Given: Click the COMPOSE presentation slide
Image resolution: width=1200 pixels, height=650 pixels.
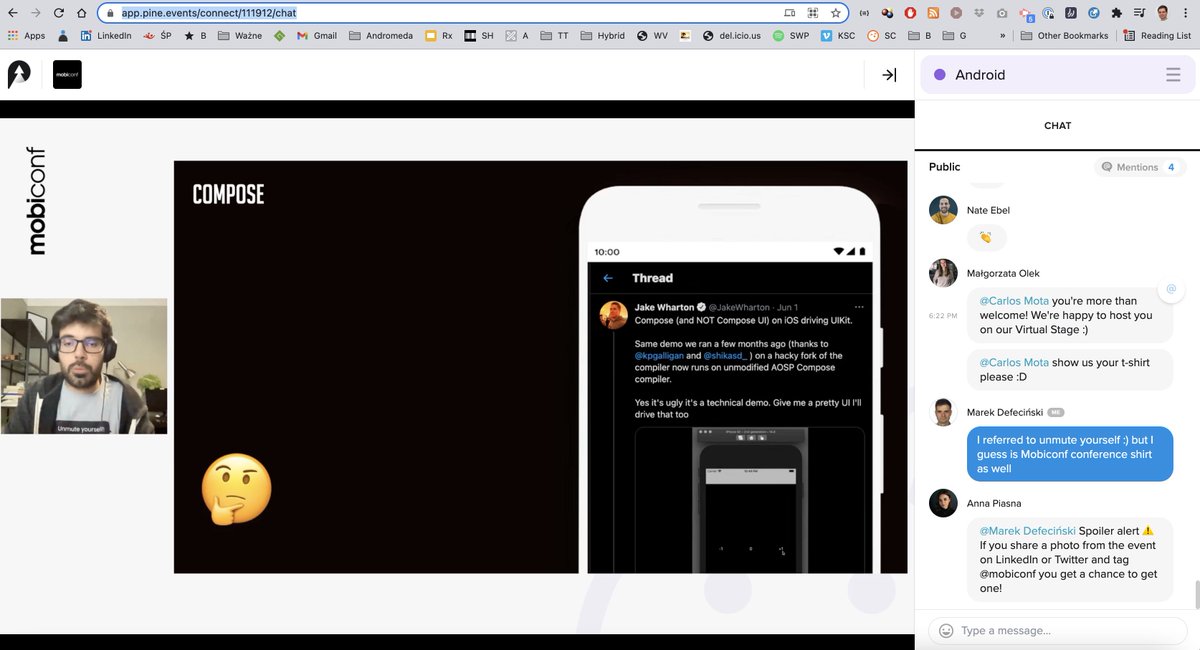Looking at the screenshot, I should pyautogui.click(x=541, y=367).
